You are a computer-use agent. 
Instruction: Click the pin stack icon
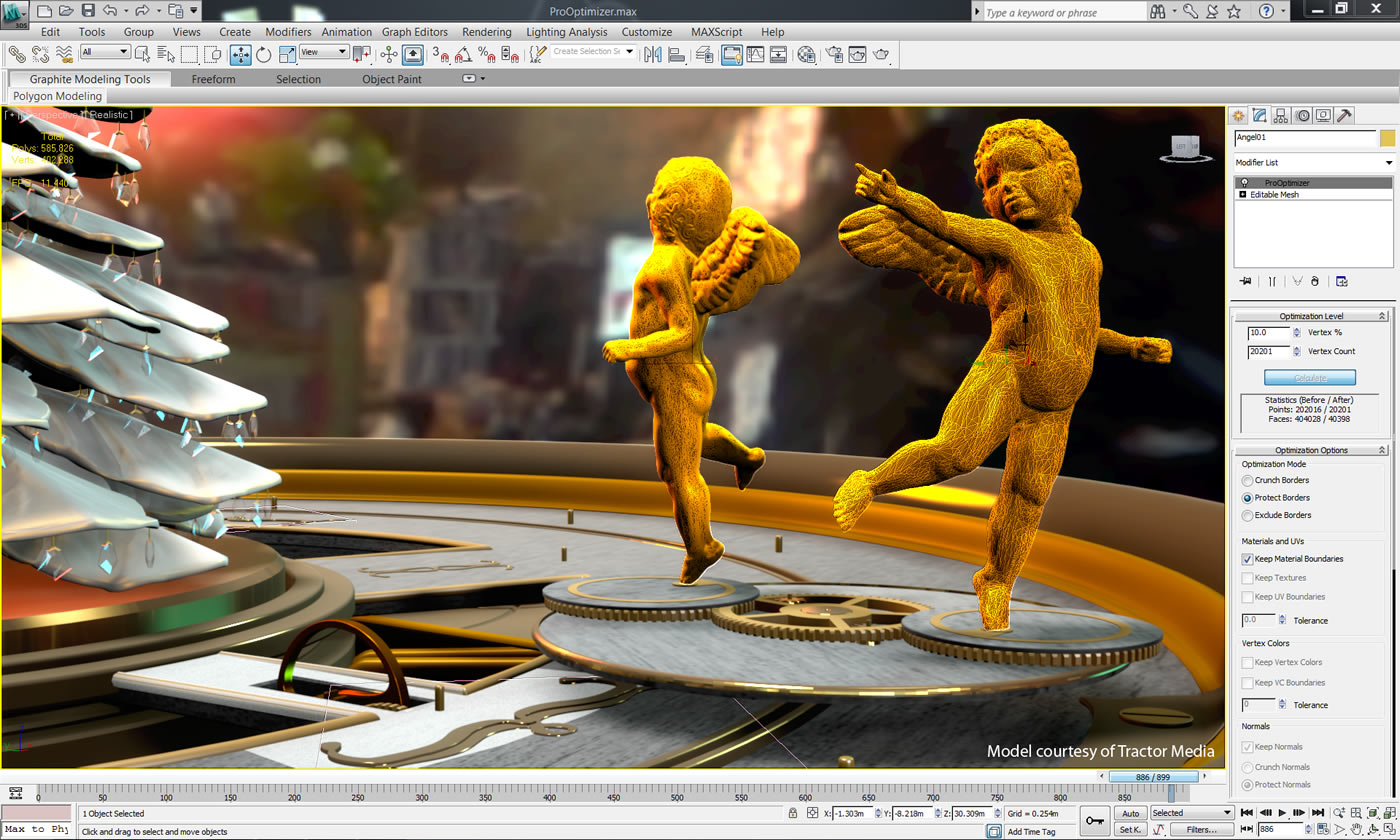coord(1245,281)
